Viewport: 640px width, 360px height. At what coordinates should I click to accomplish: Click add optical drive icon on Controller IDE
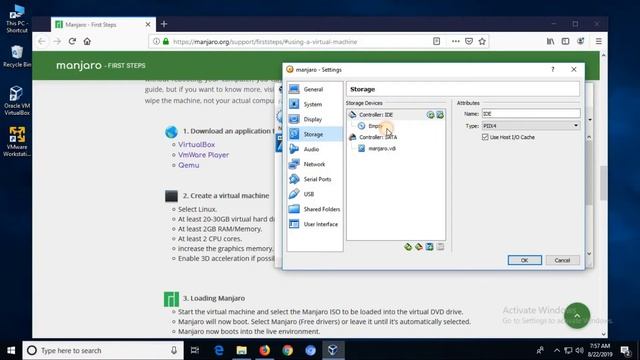(430, 115)
